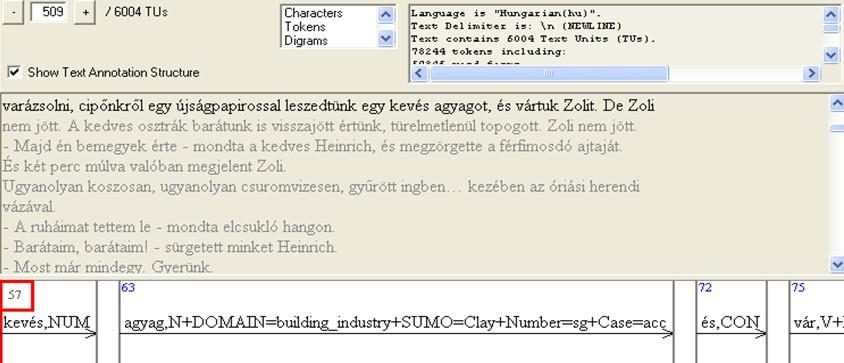Click position number 57 in annotation pane

pos(15,294)
